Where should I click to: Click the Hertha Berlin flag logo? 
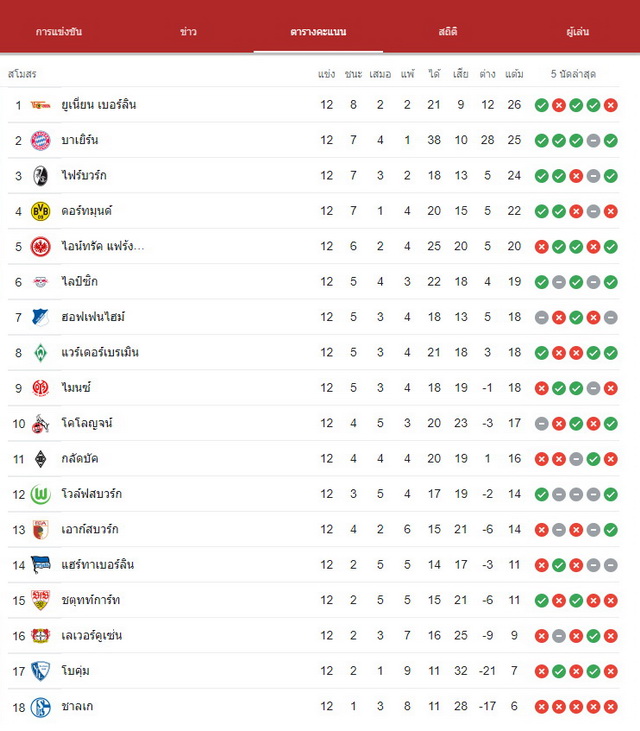click(x=41, y=565)
